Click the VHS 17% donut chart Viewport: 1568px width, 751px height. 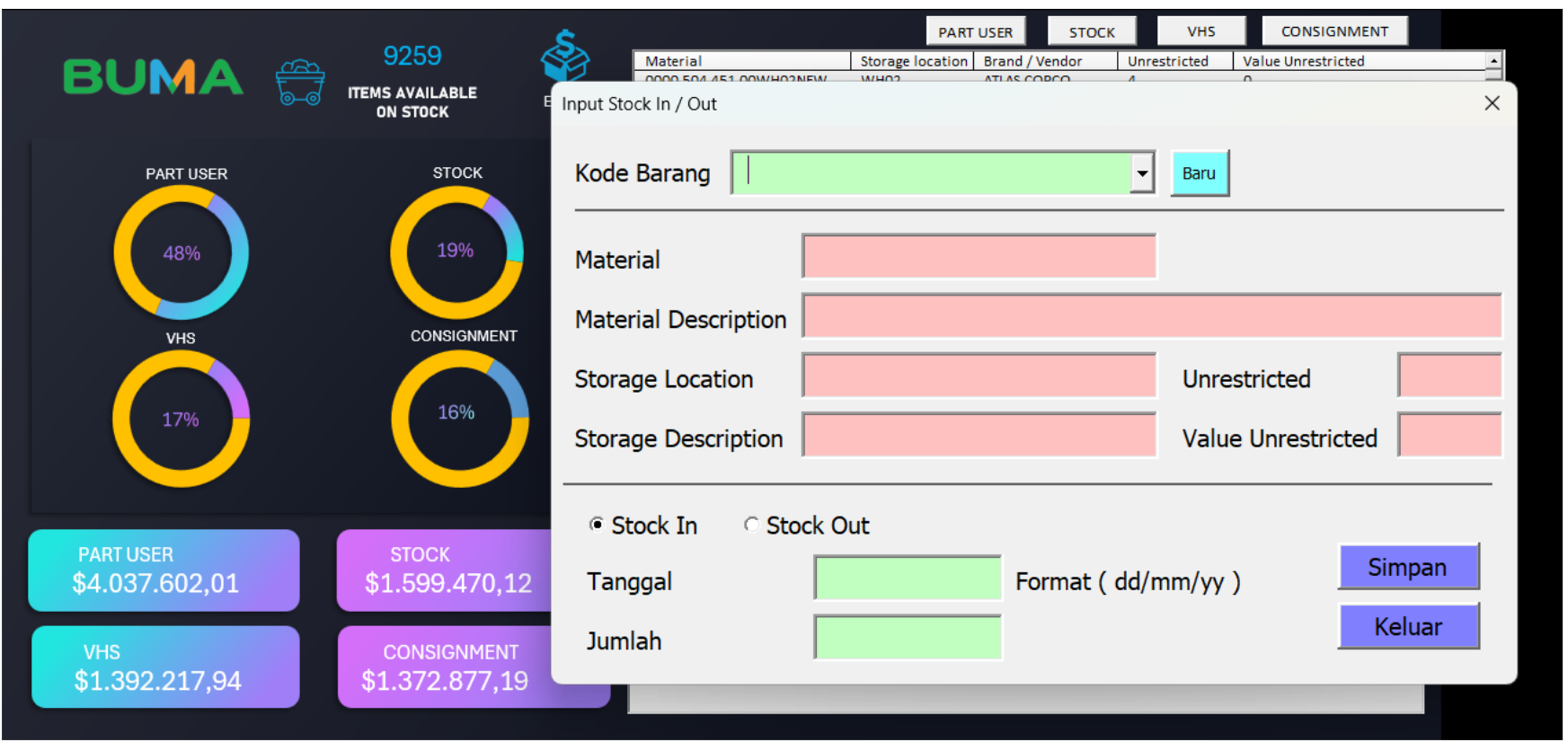181,419
